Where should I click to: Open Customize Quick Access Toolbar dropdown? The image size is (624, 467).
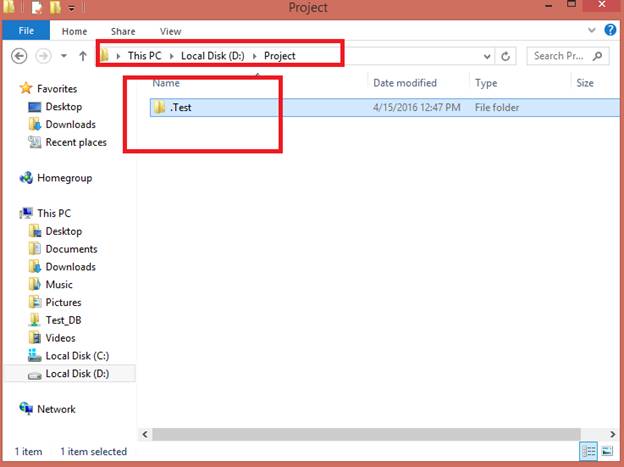(x=72, y=8)
